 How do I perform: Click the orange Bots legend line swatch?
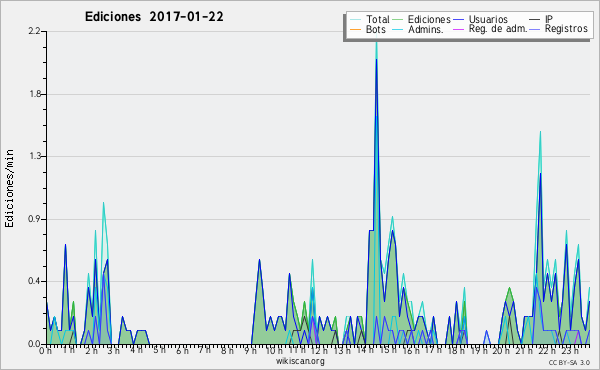pyautogui.click(x=355, y=29)
